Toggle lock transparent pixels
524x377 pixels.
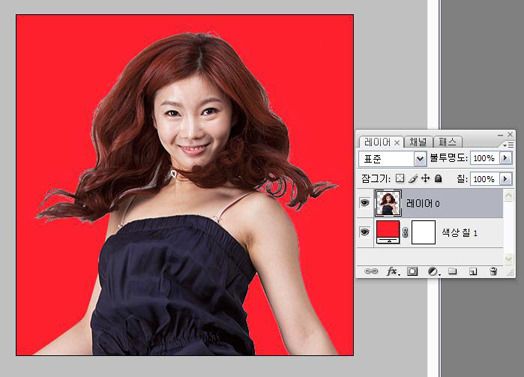pyautogui.click(x=400, y=178)
